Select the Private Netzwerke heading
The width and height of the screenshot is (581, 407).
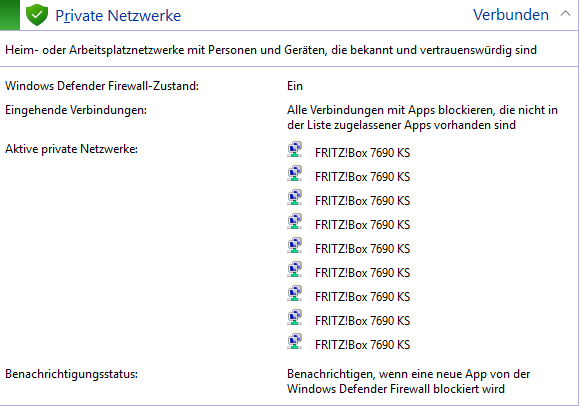click(x=118, y=16)
